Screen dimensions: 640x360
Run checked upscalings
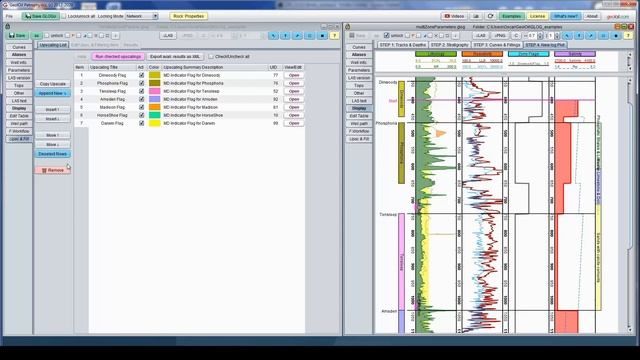(118, 57)
